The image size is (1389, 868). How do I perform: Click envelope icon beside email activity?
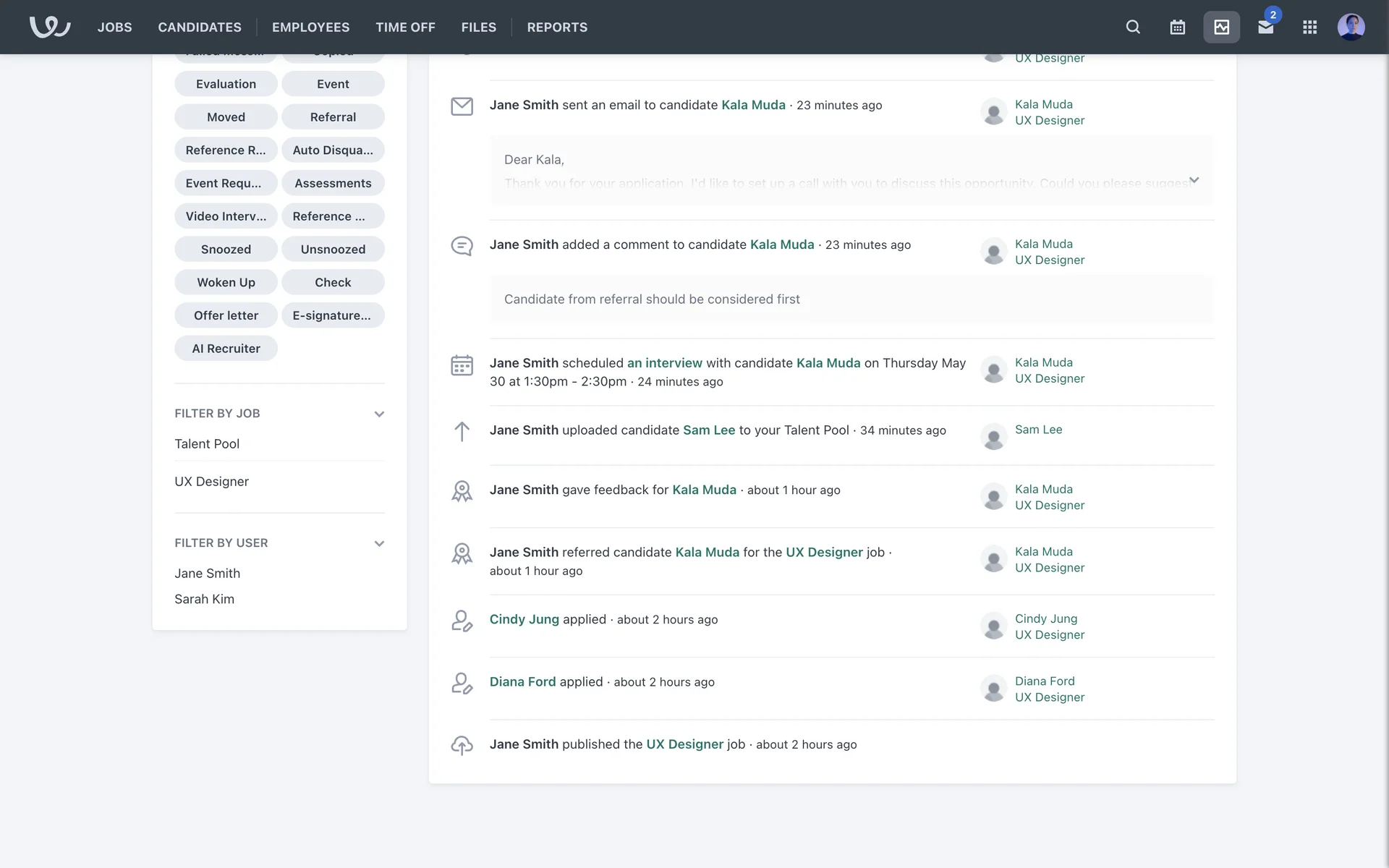coord(462,106)
